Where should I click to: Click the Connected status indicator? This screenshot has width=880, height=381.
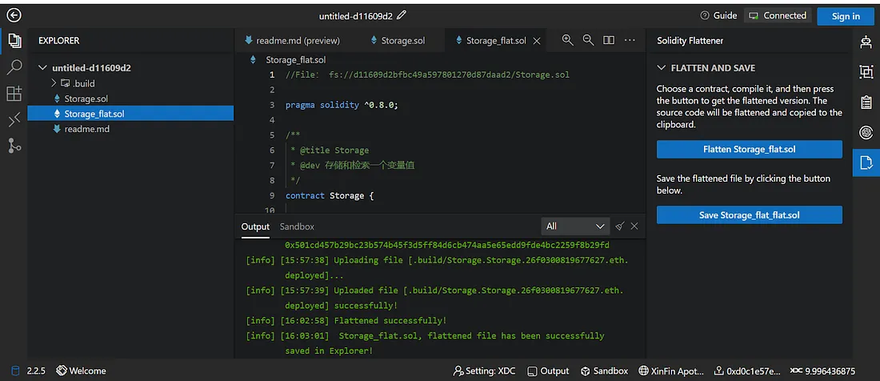(x=778, y=16)
